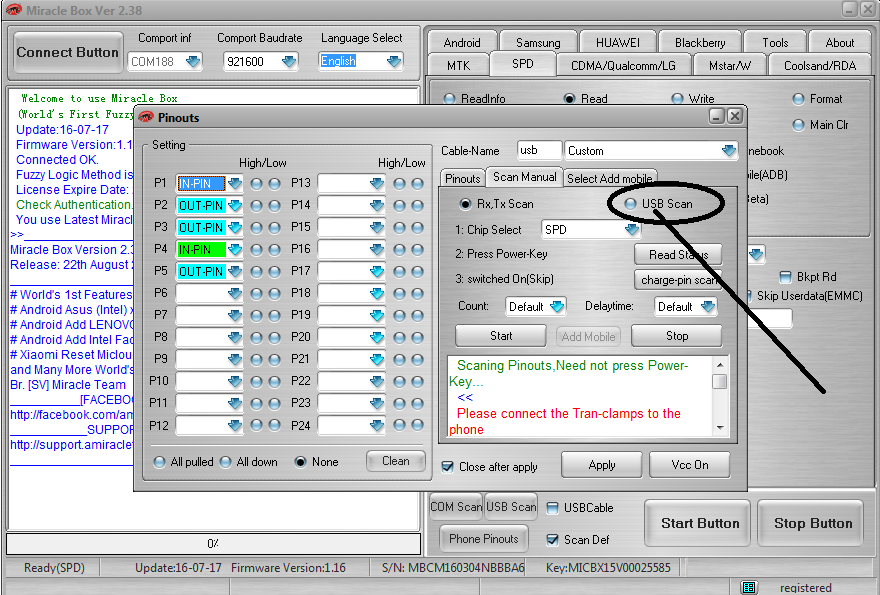Screen dimensions: 880x595
Task: Open the Language Select English dropdown
Action: 394,61
